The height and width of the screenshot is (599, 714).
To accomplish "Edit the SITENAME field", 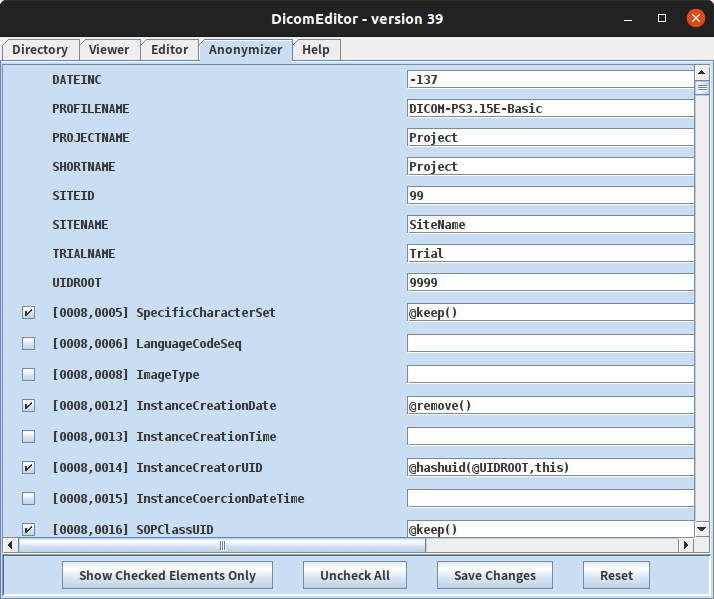I will pos(551,225).
